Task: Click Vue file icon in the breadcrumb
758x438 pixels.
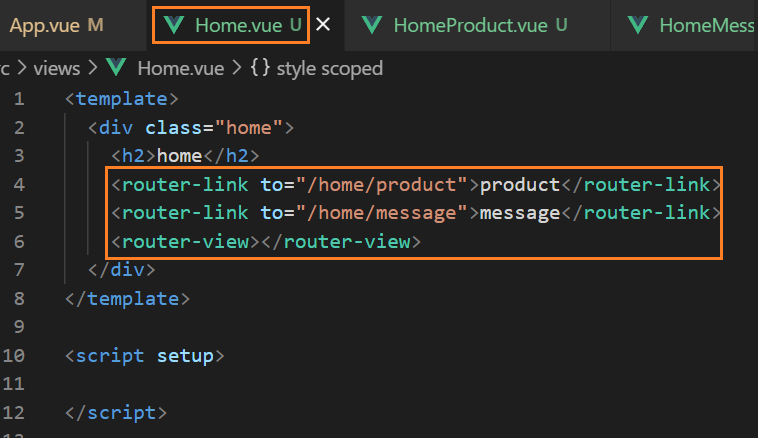Action: [116, 67]
